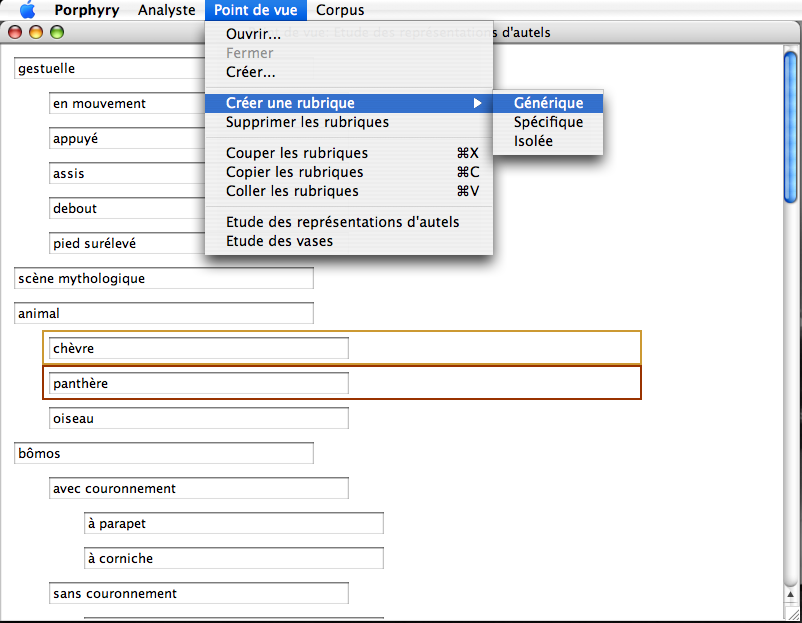This screenshot has height=623, width=802.
Task: Choose Isolée rubrique type
Action: (533, 141)
